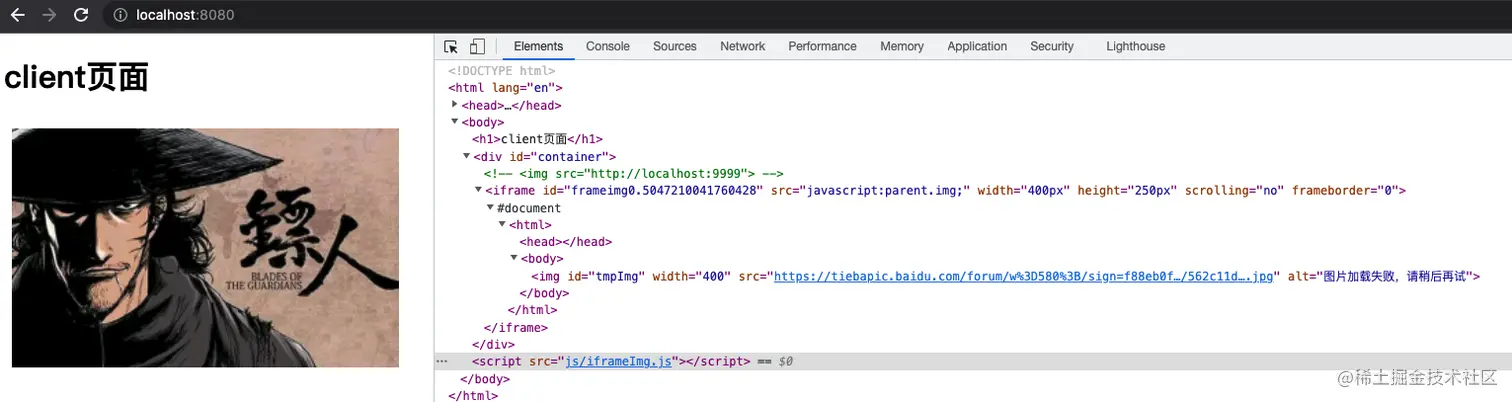
Task: Click the client页面 page heading
Action: coord(77,78)
